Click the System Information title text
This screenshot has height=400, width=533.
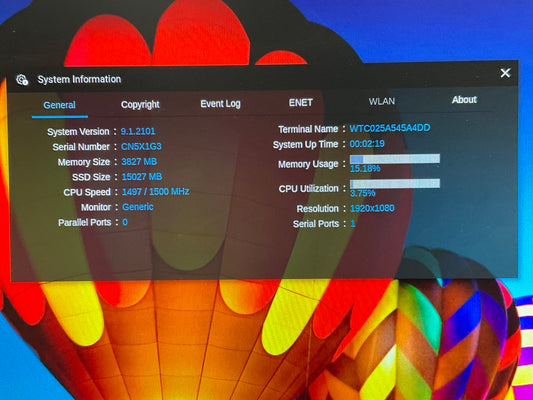[x=79, y=80]
